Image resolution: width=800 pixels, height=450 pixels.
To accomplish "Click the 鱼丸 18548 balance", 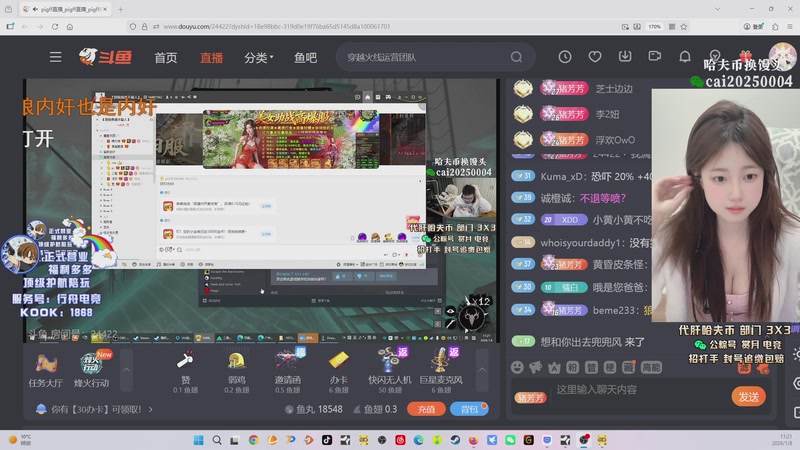I will pyautogui.click(x=314, y=409).
